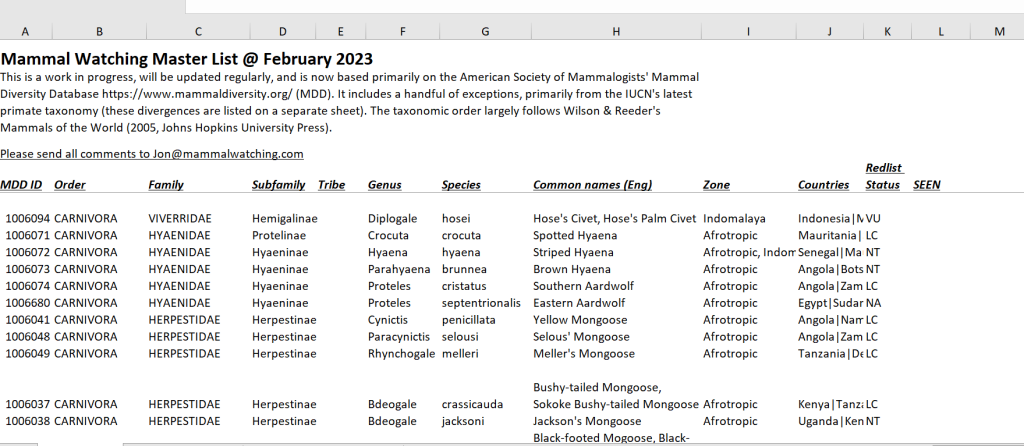
Task: Click the Zone header cell
Action: [716, 185]
